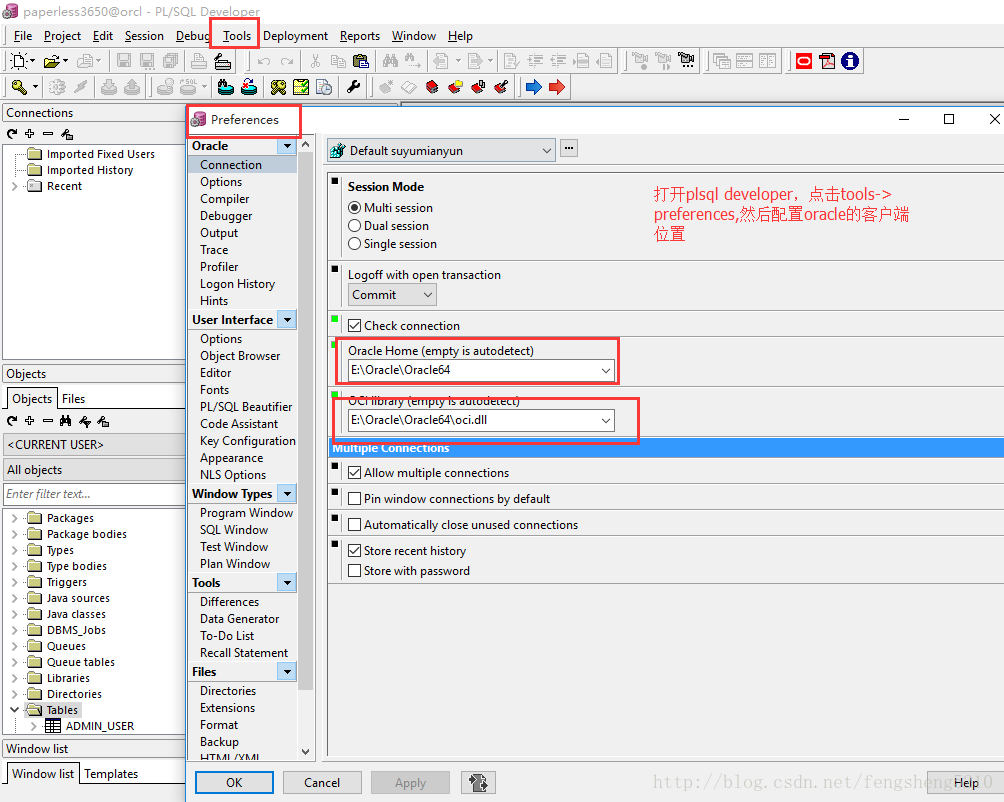Collapse the Tables tree node
The image size is (1004, 802).
15,710
